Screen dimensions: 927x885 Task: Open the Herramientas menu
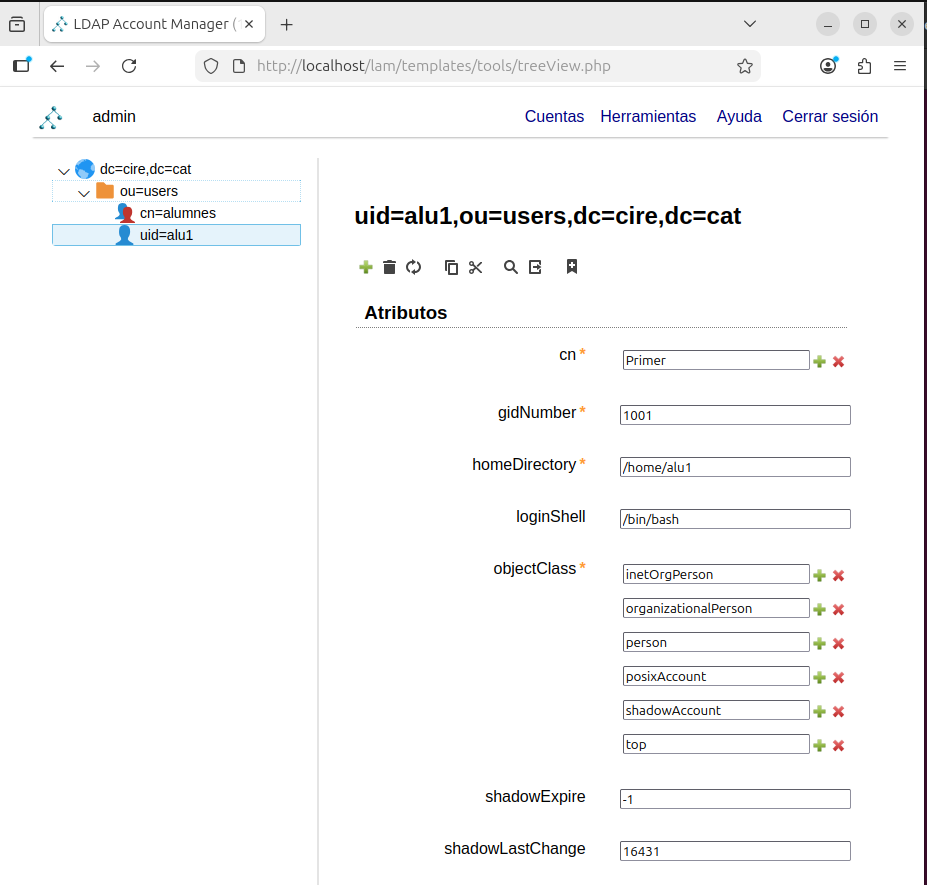tap(648, 117)
